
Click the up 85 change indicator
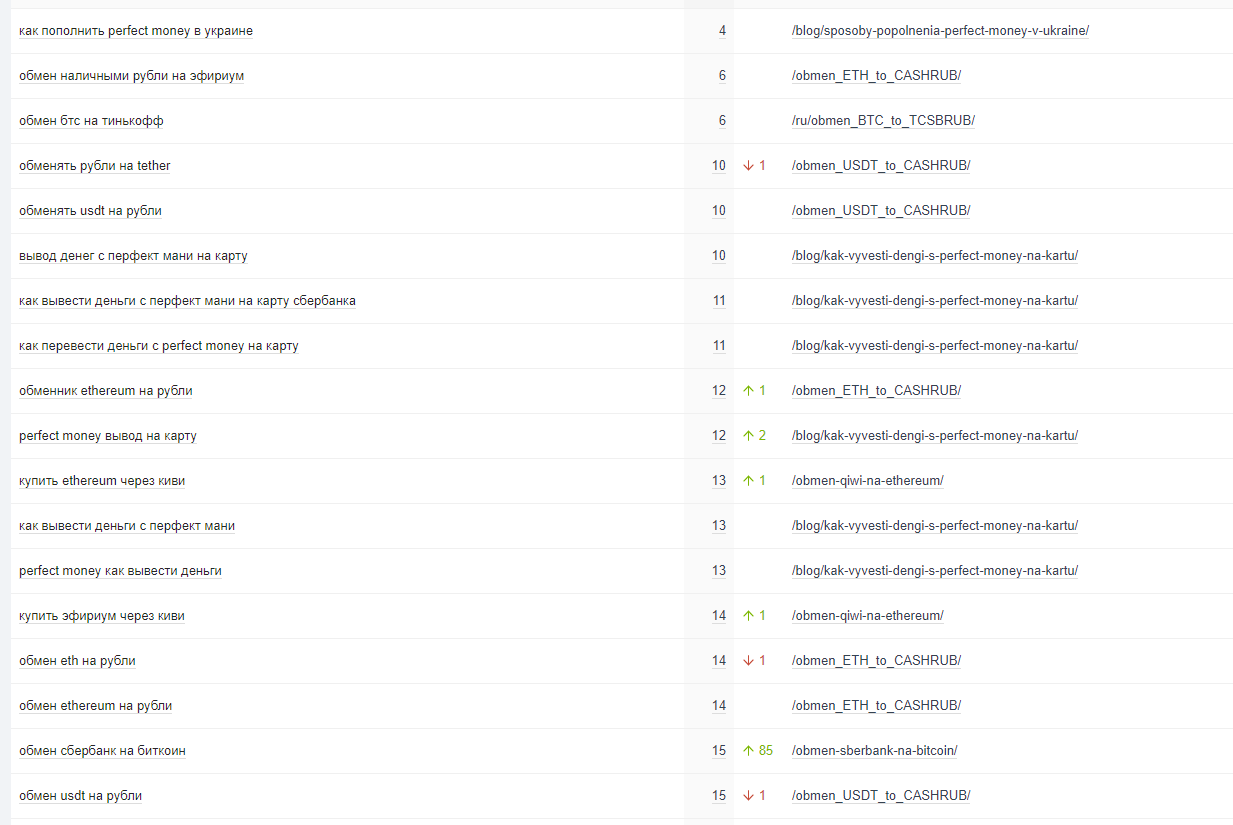758,751
